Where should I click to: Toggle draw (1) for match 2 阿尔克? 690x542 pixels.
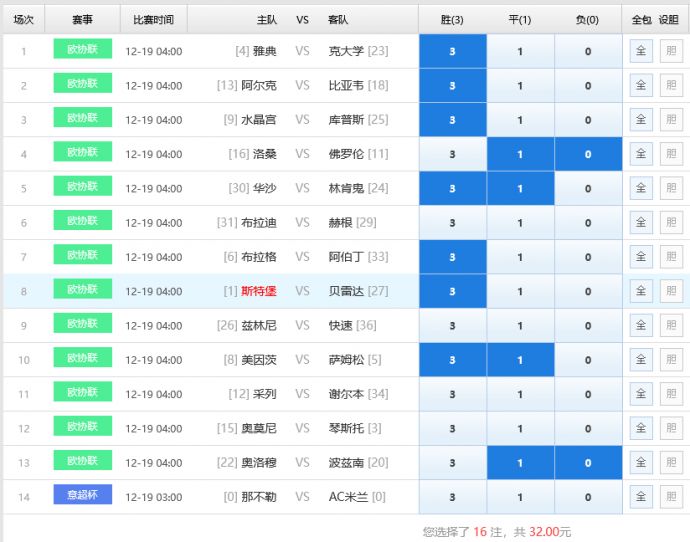tap(520, 85)
